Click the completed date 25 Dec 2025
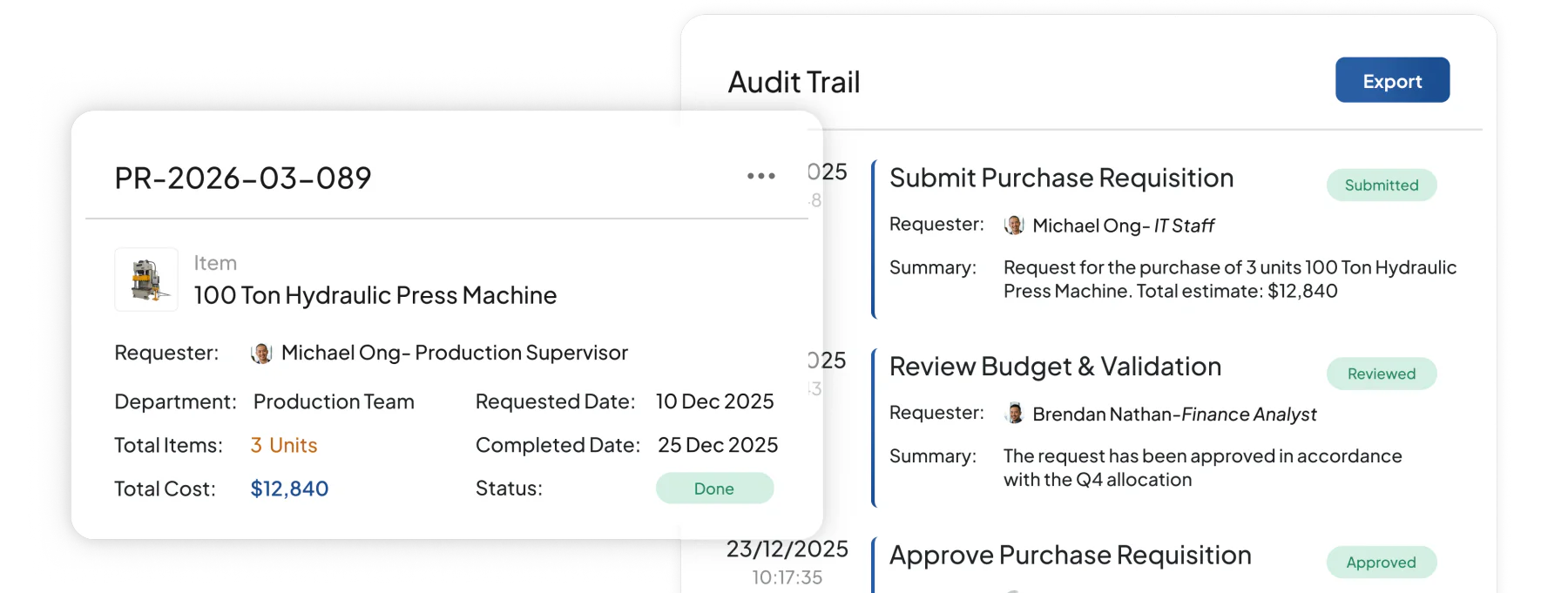Image resolution: width=1568 pixels, height=593 pixels. click(718, 445)
